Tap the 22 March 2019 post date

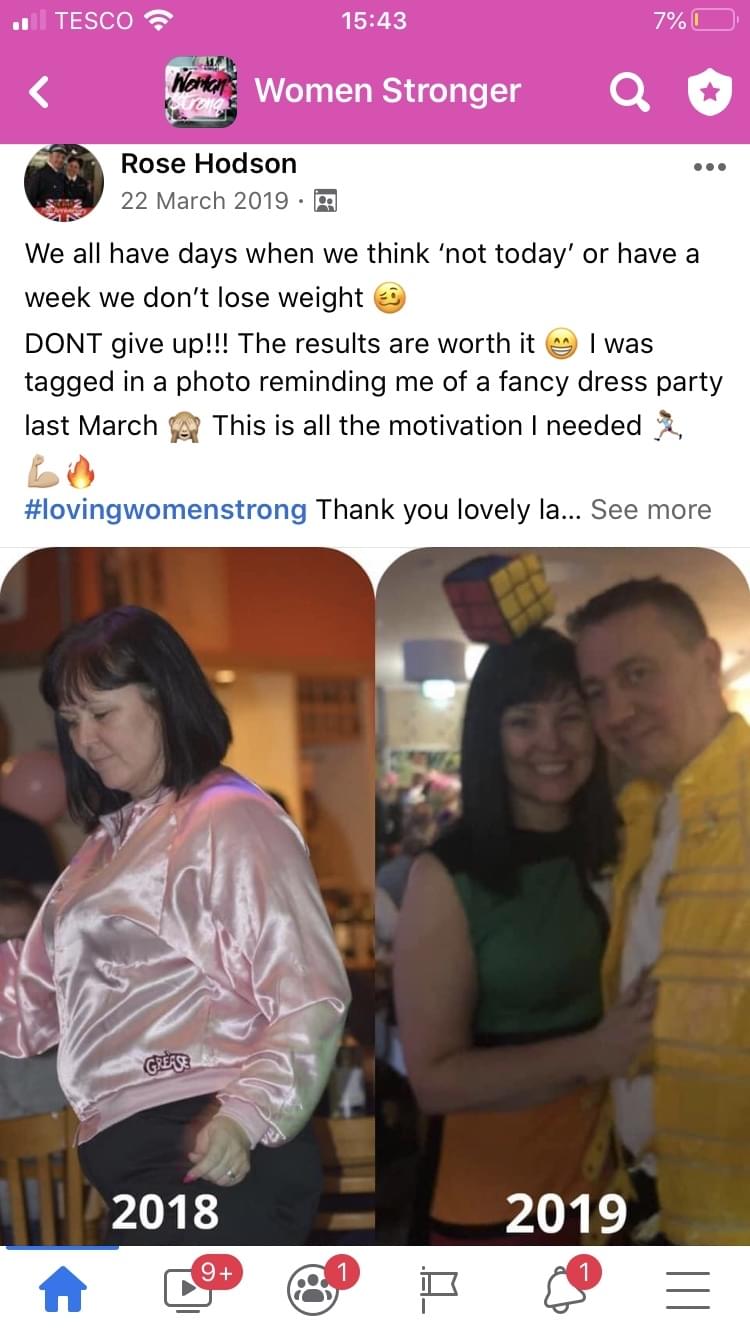click(204, 201)
